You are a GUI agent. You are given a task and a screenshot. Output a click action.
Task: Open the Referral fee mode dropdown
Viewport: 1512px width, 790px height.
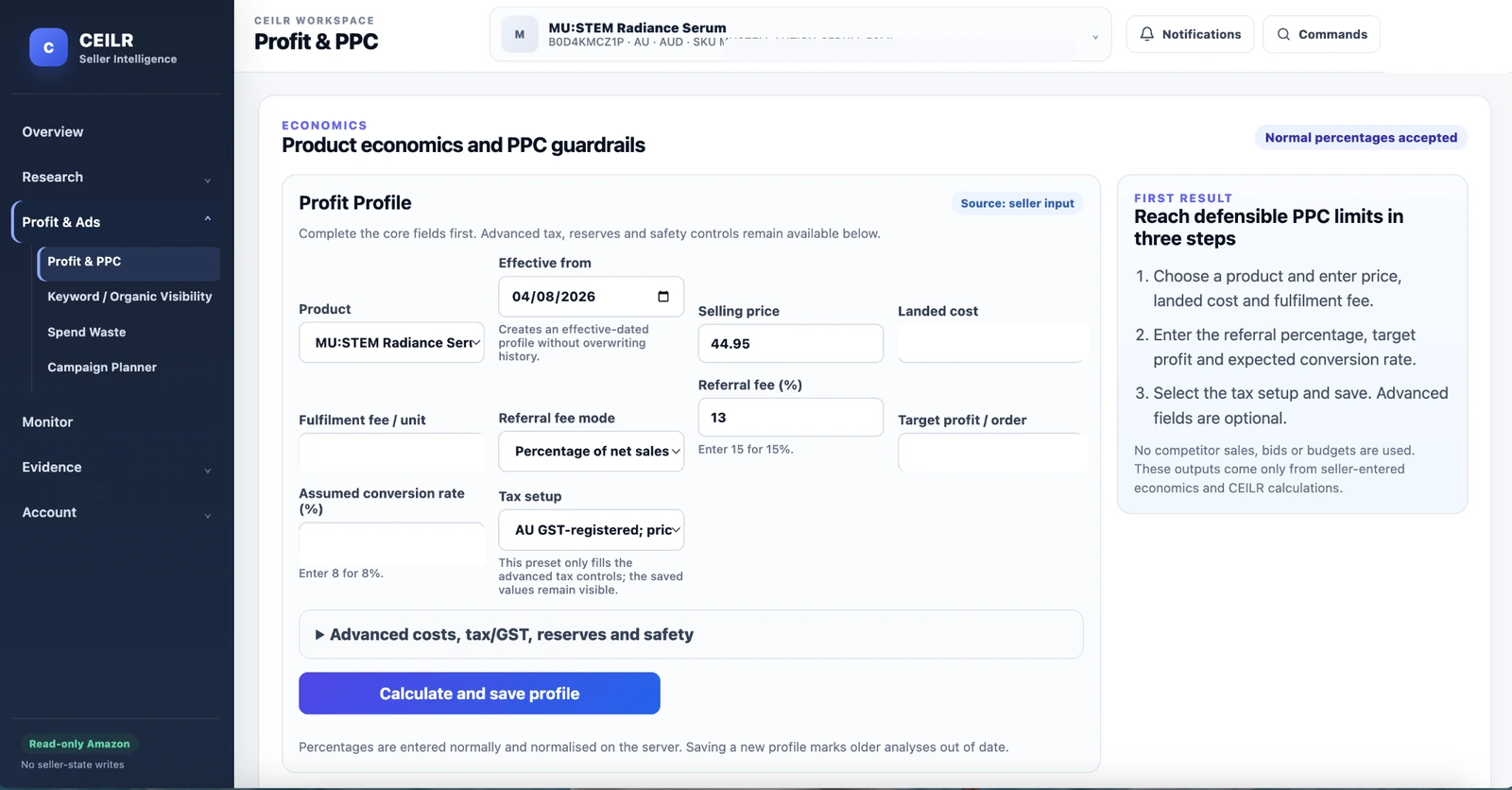tap(591, 452)
